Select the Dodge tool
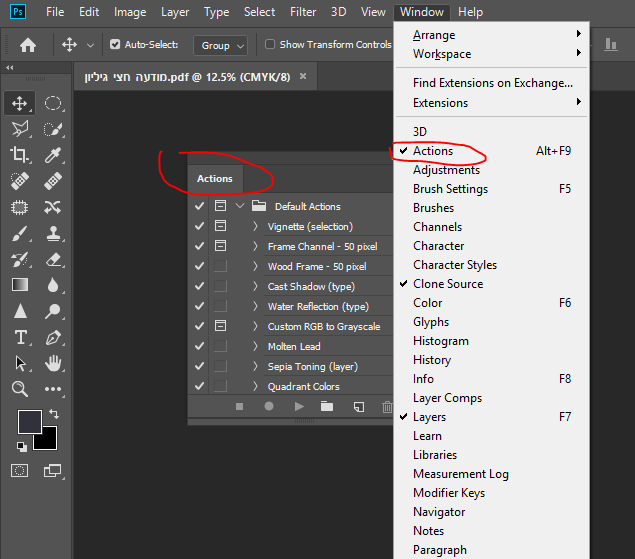Image resolution: width=635 pixels, height=559 pixels. pos(53,311)
